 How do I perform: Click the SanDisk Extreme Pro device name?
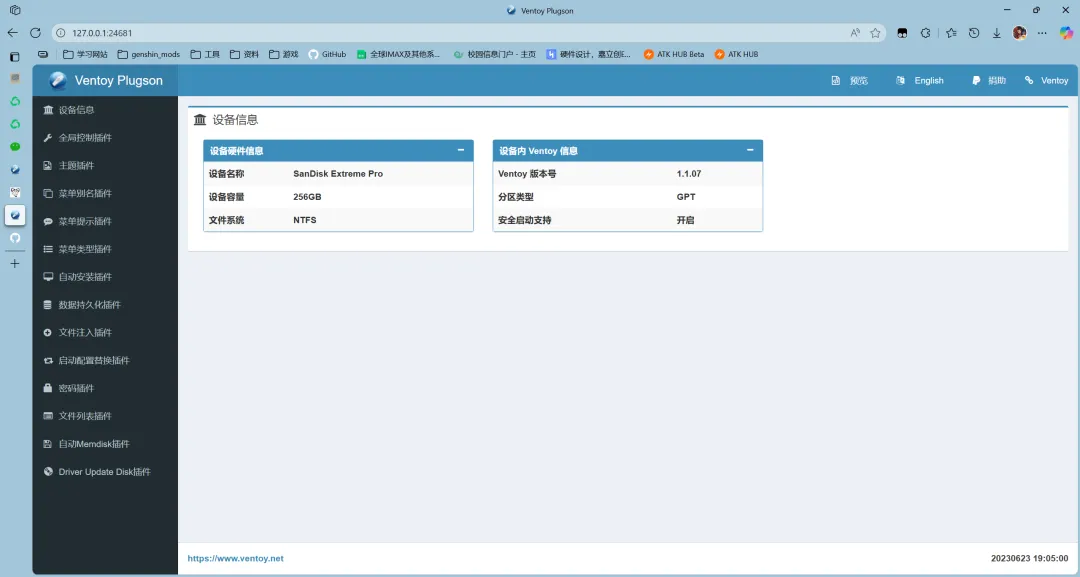coord(338,174)
